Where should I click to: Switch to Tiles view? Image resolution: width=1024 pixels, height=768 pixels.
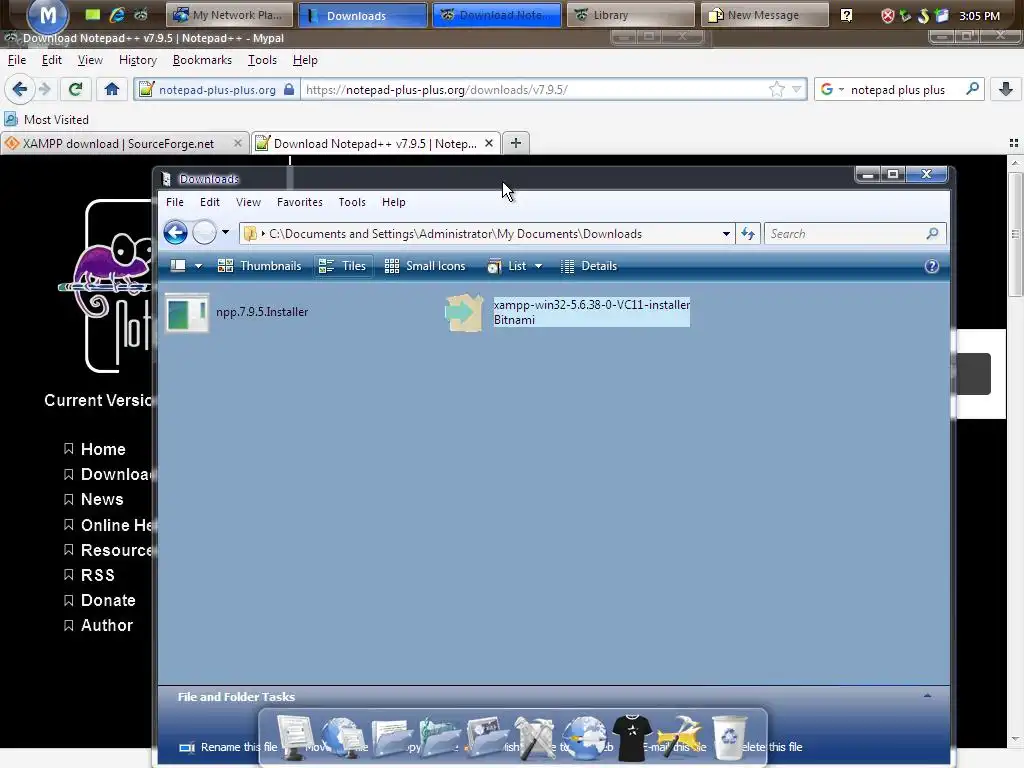(343, 266)
